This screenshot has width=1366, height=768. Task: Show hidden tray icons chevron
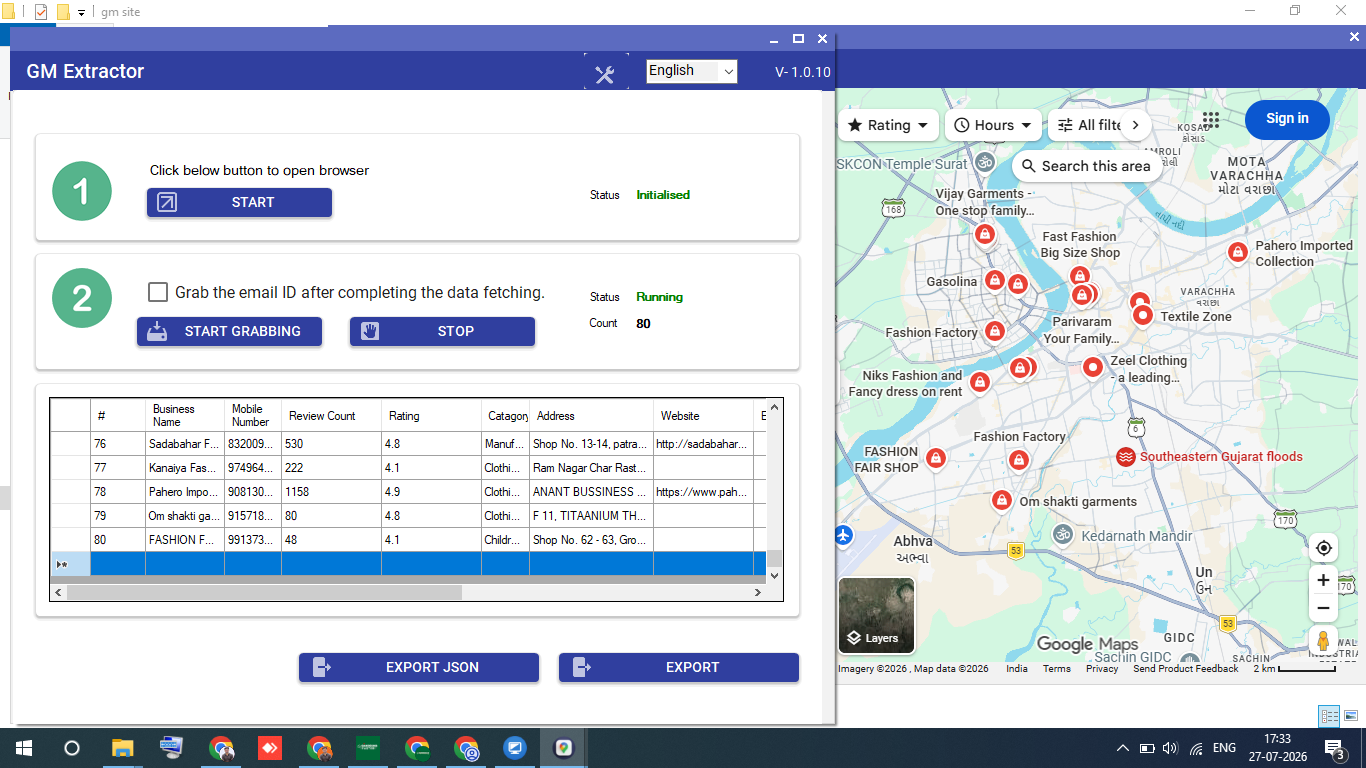click(x=1122, y=748)
